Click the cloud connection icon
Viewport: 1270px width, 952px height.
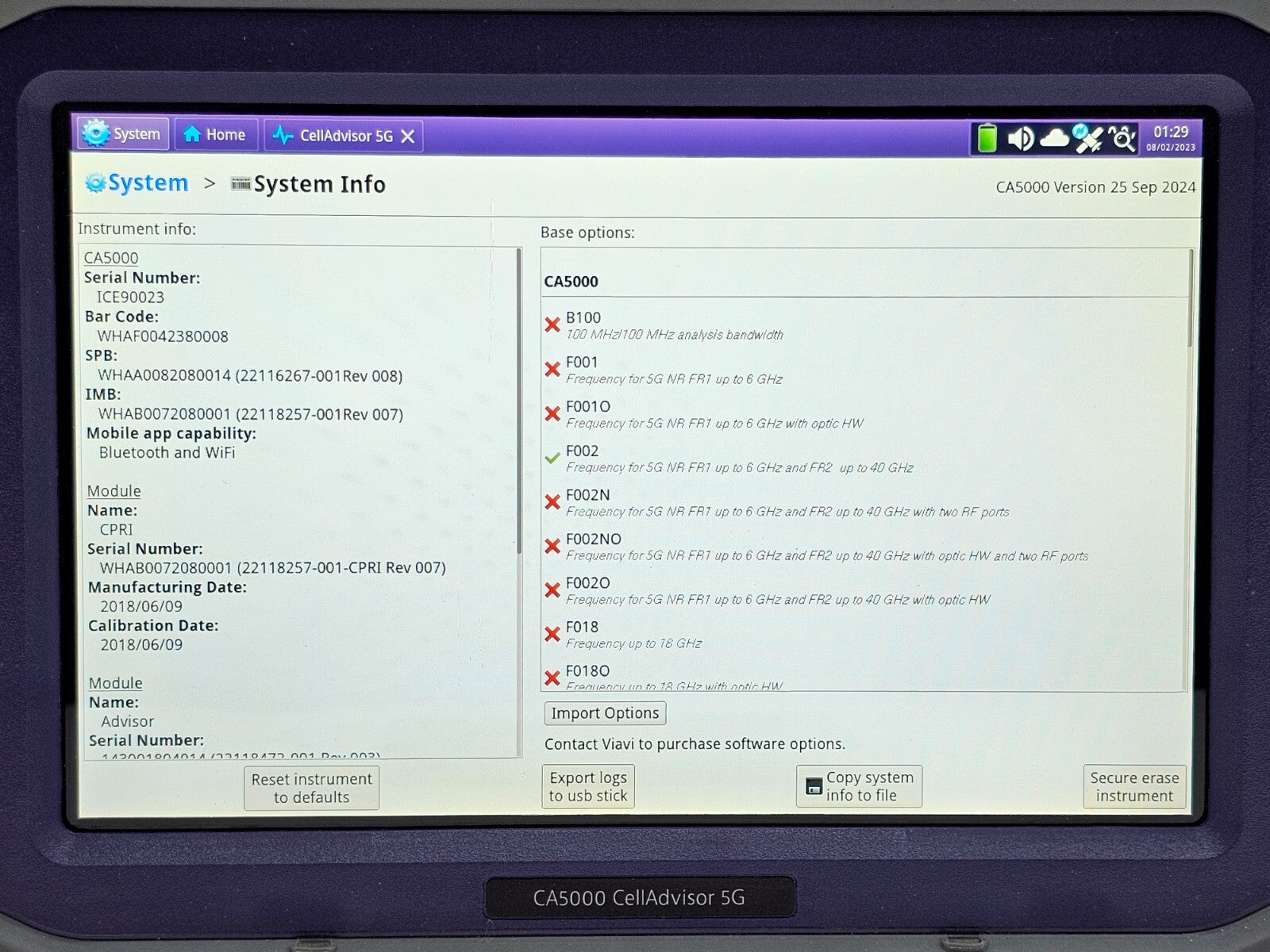click(x=1053, y=139)
